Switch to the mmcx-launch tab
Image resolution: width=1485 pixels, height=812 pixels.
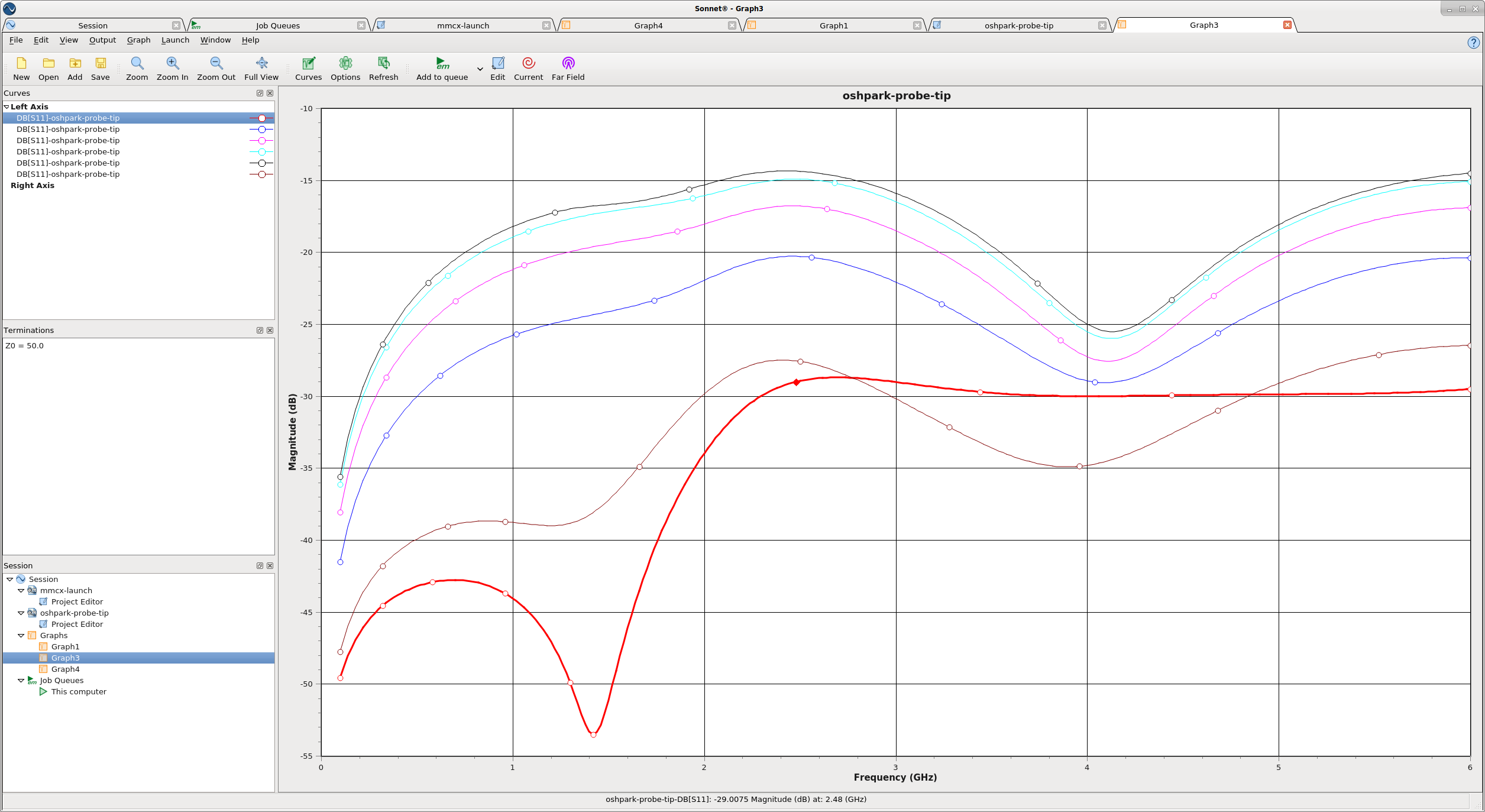tap(462, 25)
